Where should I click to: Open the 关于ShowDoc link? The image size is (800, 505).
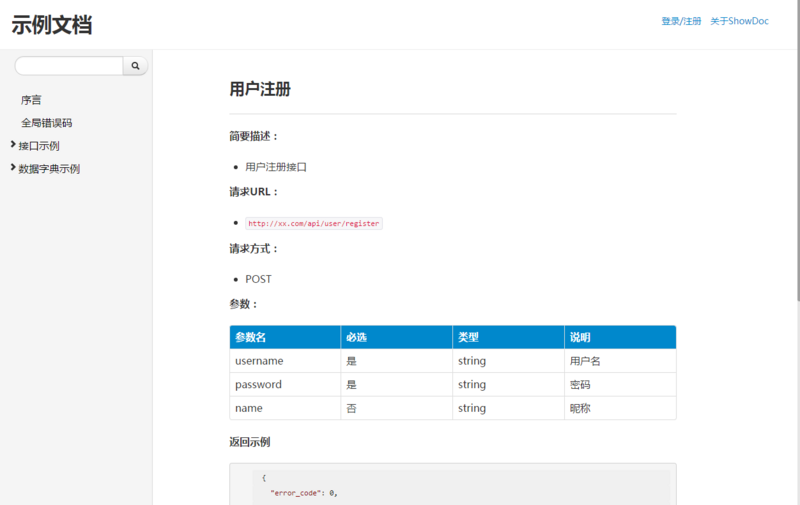[739, 21]
